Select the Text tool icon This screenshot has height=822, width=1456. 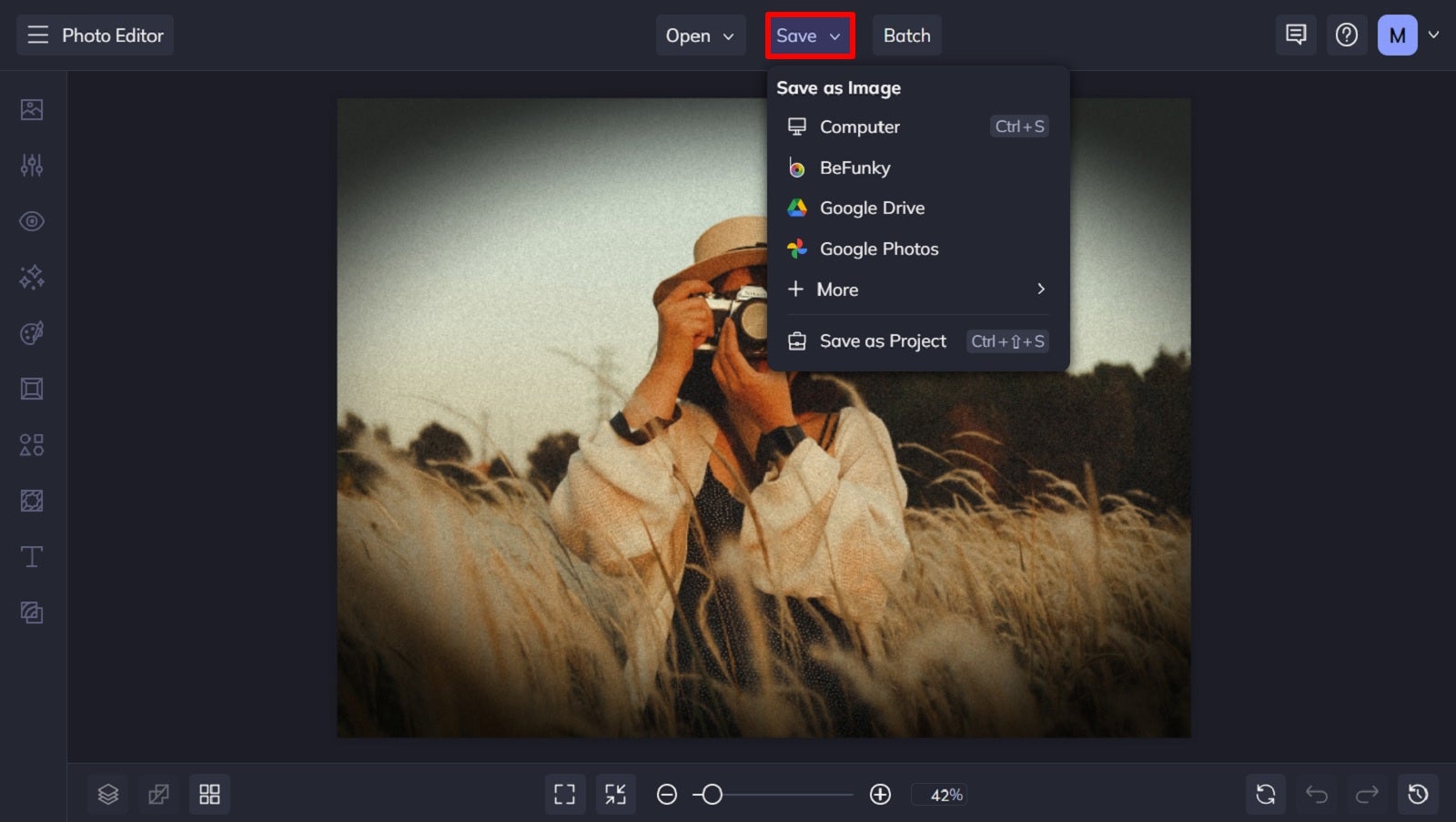click(32, 556)
